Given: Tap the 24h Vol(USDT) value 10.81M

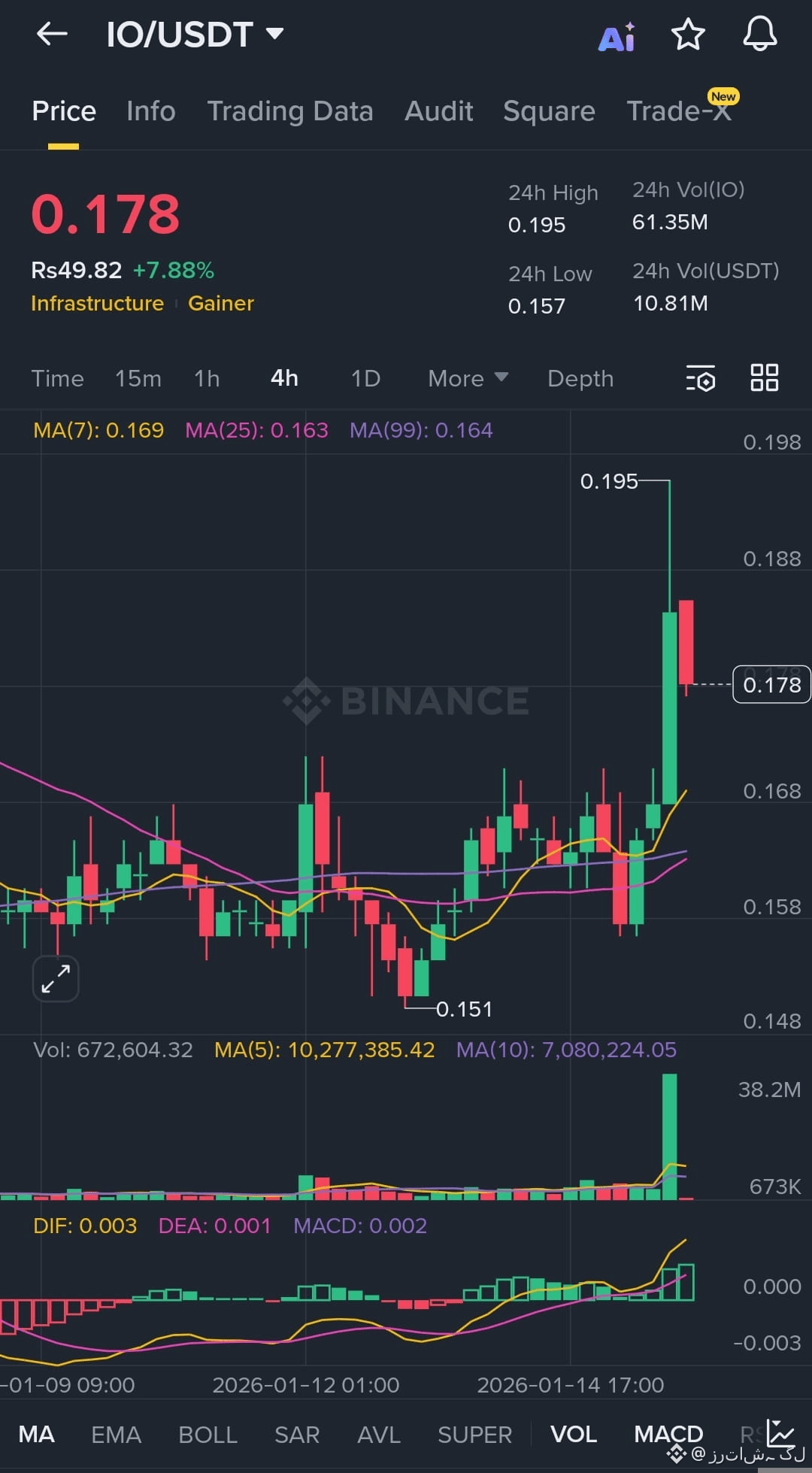Looking at the screenshot, I should coord(670,303).
